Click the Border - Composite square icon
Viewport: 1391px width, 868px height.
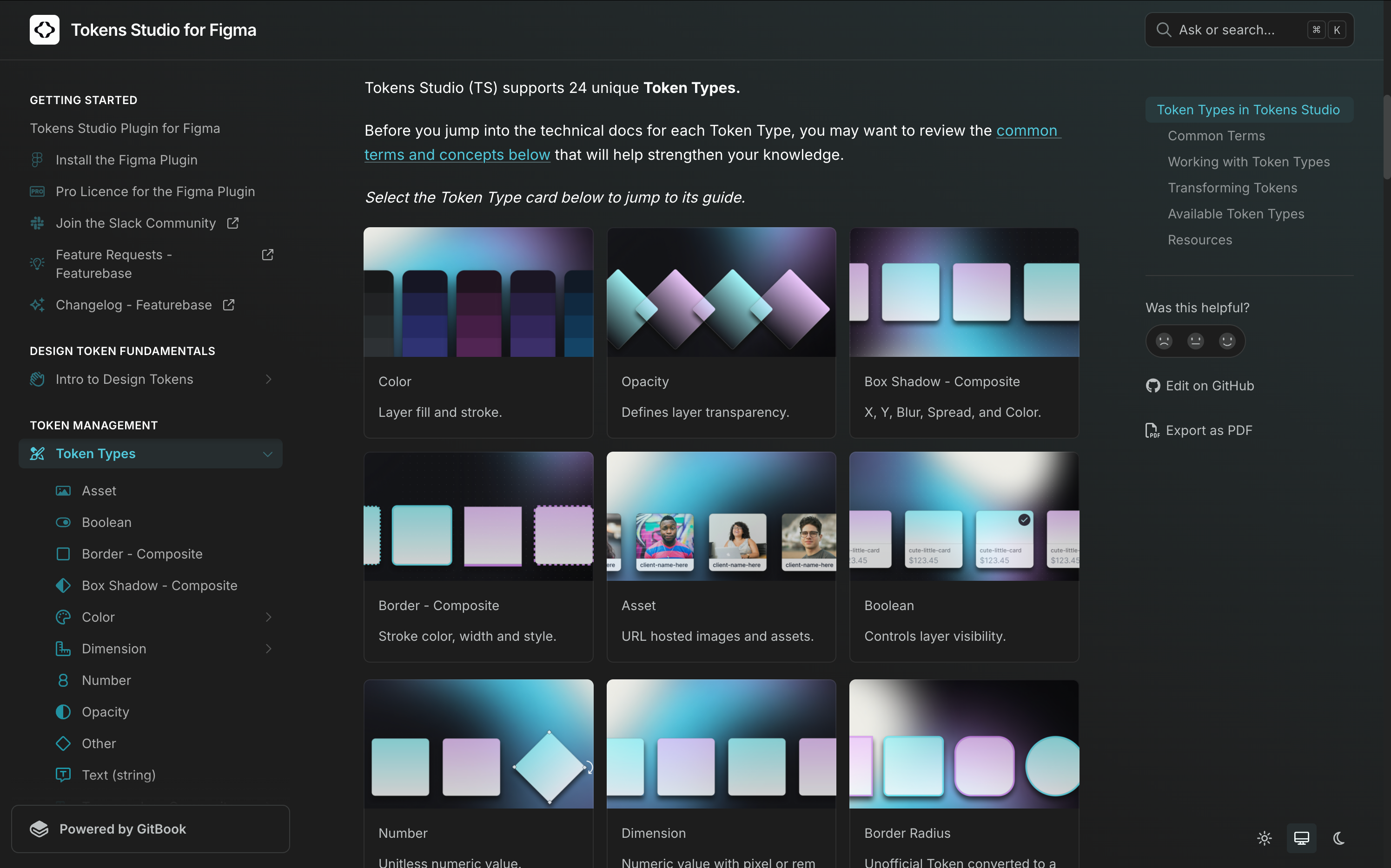point(63,554)
